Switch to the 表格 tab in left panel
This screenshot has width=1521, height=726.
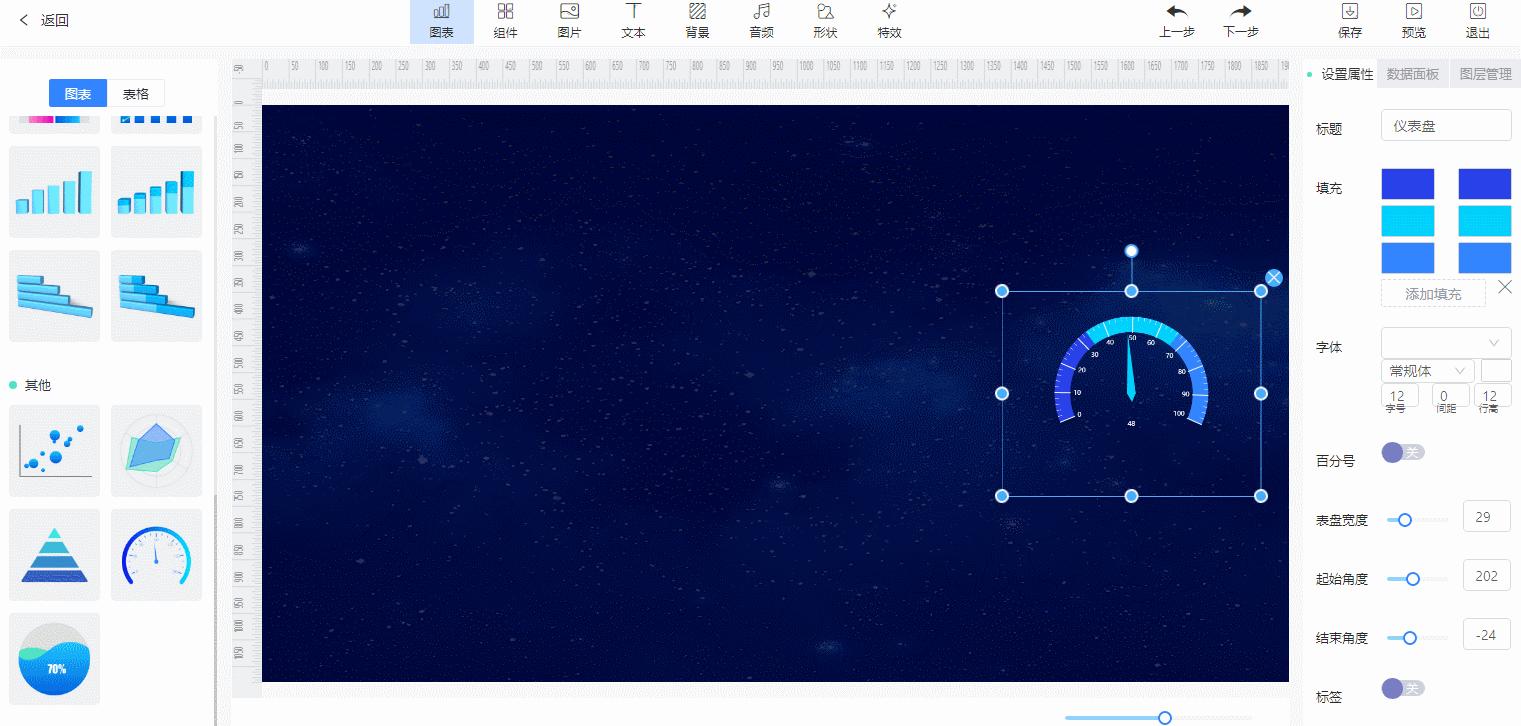(x=136, y=94)
